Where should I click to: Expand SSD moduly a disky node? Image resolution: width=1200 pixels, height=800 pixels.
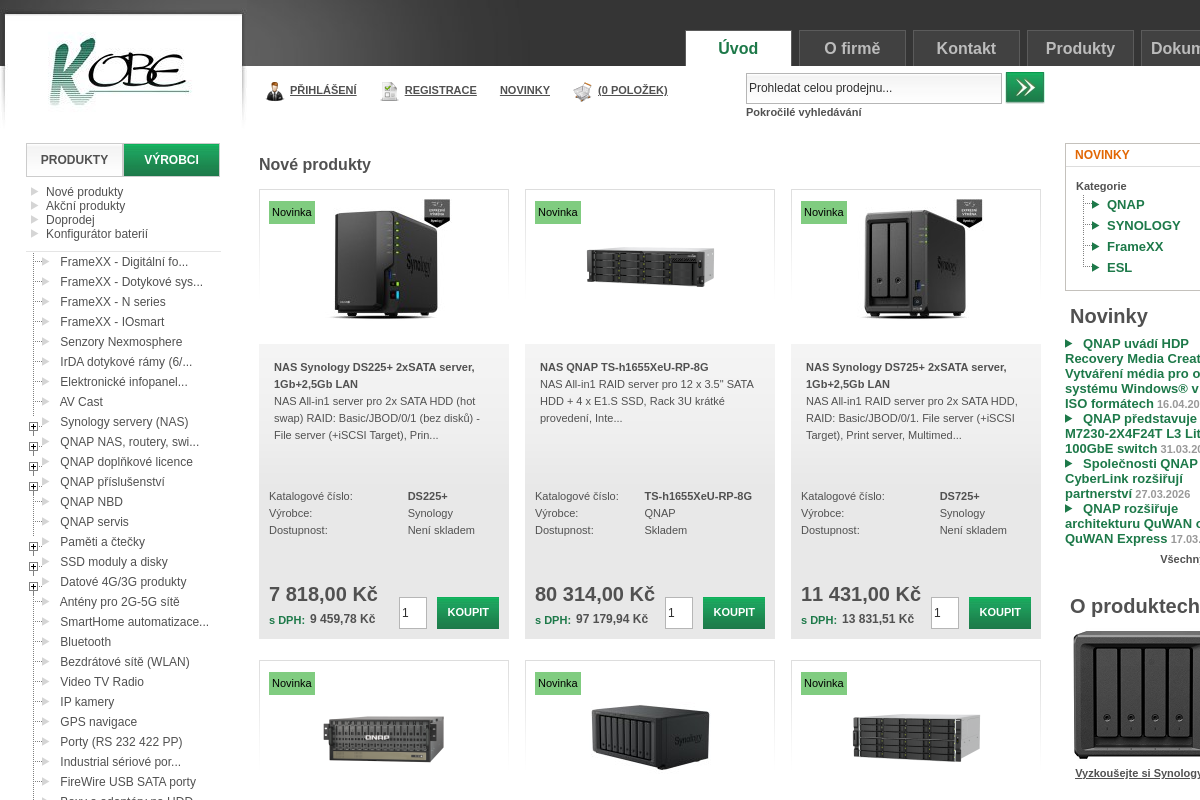[33, 567]
